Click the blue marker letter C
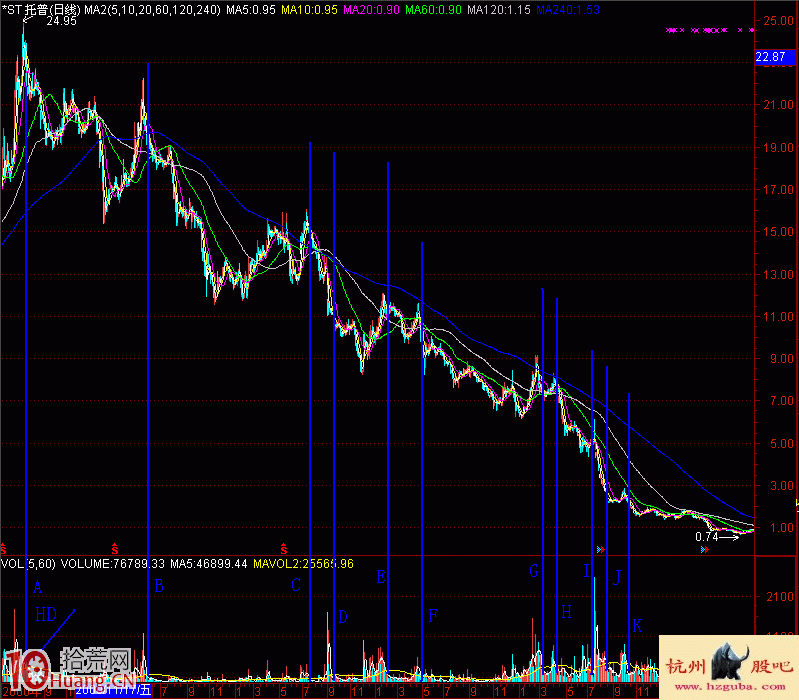The width and height of the screenshot is (799, 700). (x=296, y=586)
